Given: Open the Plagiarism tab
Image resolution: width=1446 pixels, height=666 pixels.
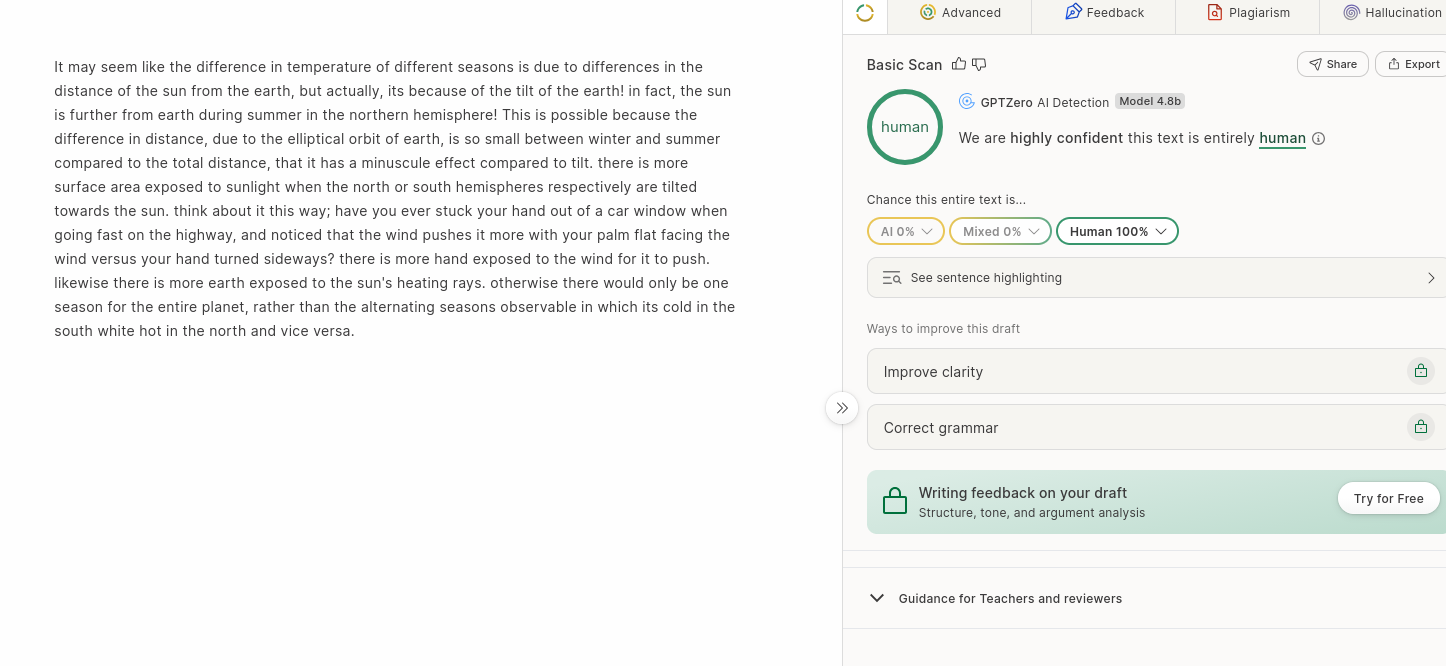Looking at the screenshot, I should pyautogui.click(x=1247, y=13).
